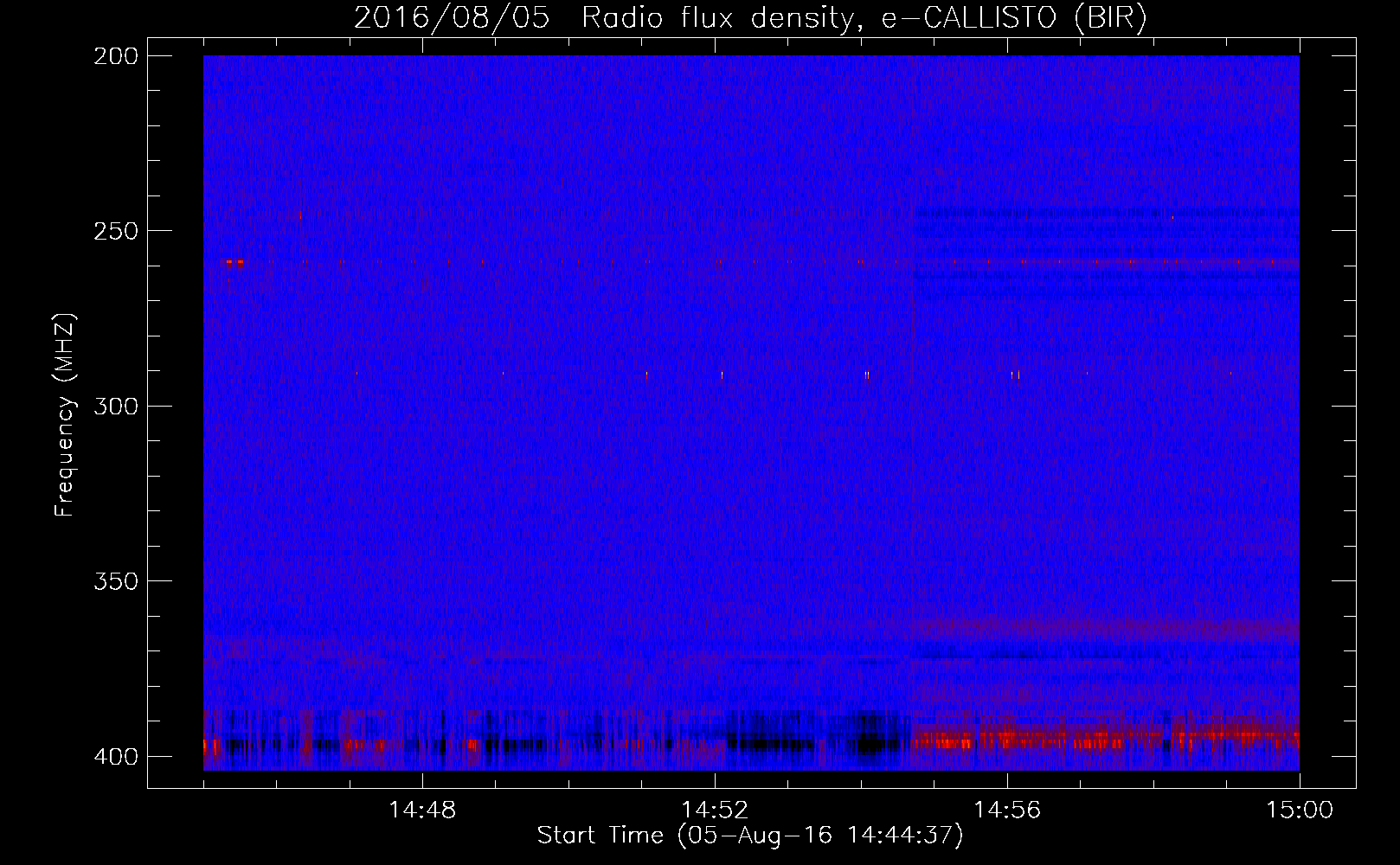Select the 300 frequency tick label
The height and width of the screenshot is (865, 1400).
pos(115,406)
